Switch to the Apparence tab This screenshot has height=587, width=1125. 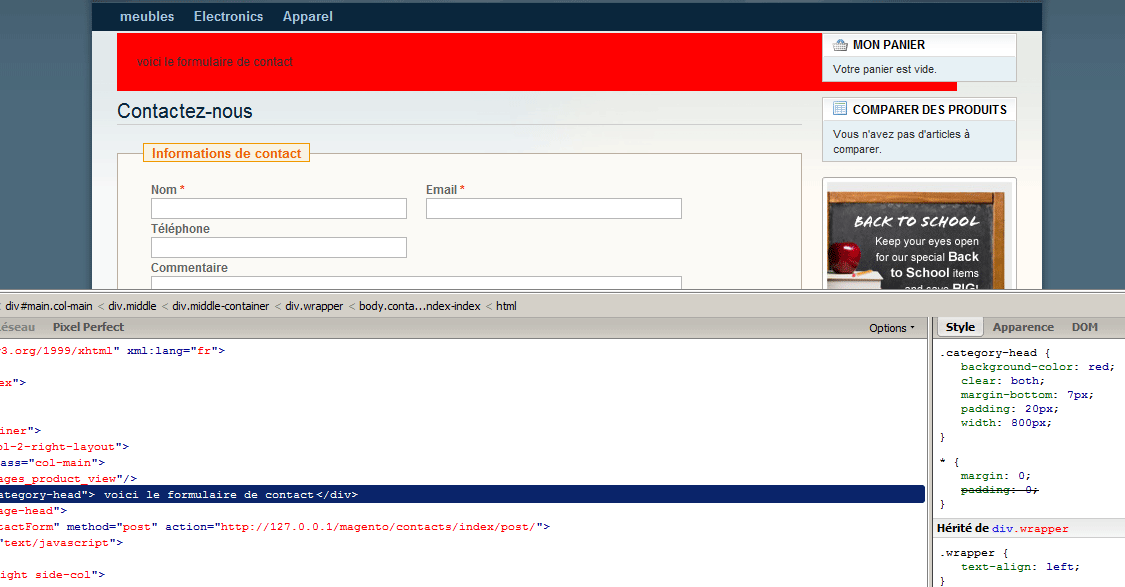pyautogui.click(x=1023, y=327)
